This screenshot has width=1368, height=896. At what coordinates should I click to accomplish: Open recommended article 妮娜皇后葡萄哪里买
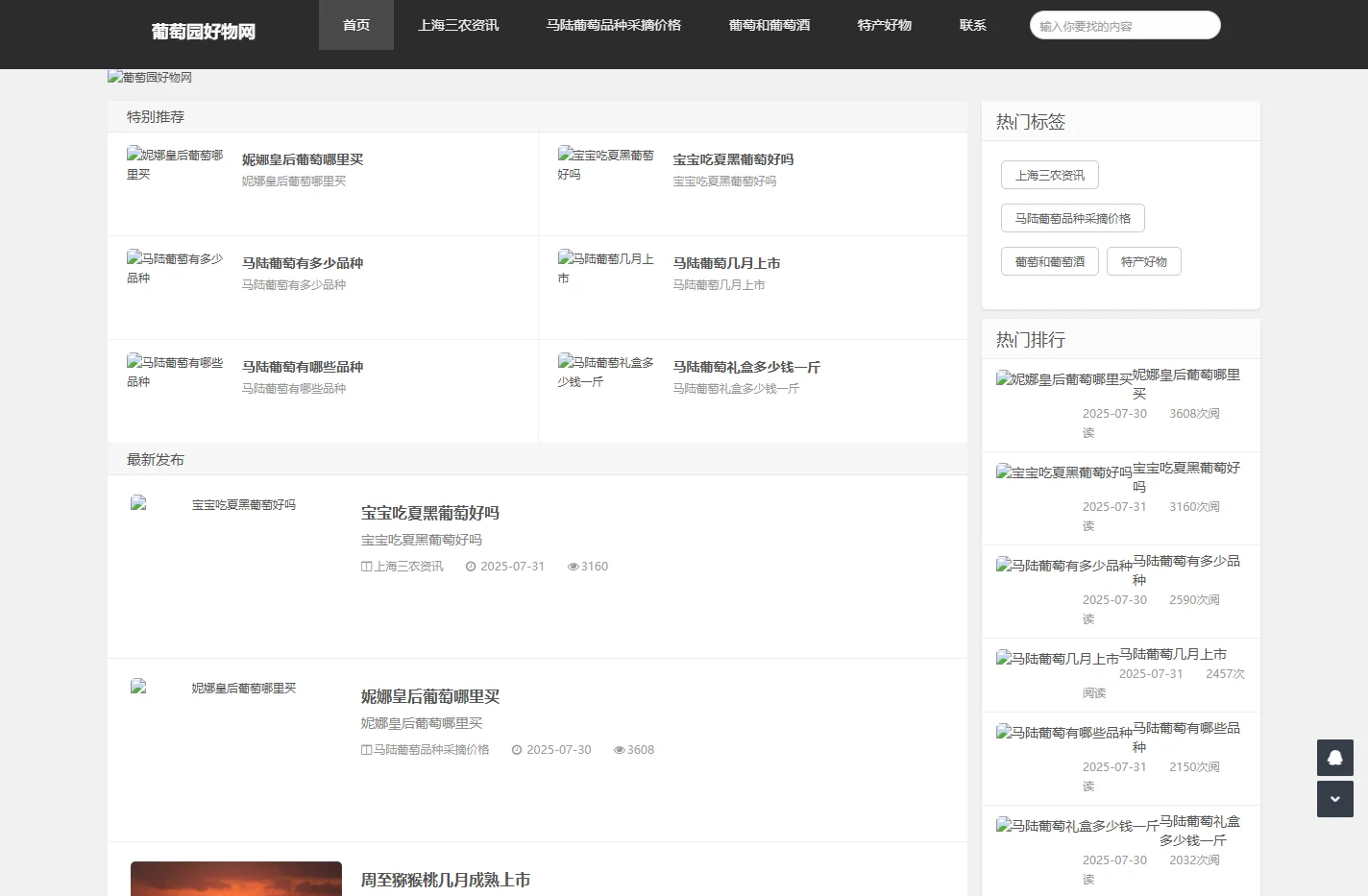coord(303,159)
